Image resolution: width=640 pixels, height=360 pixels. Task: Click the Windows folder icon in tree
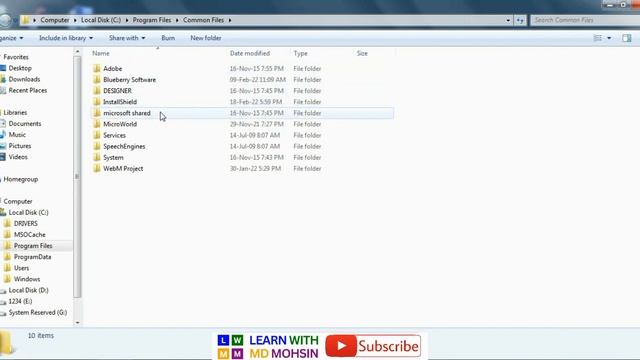pos(7,279)
